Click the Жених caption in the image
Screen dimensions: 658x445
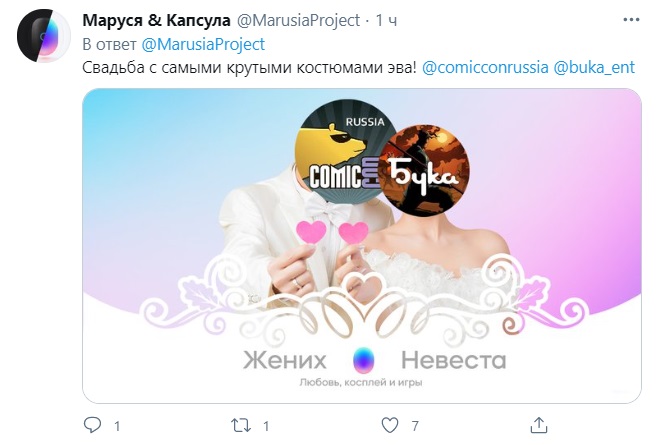click(x=285, y=360)
